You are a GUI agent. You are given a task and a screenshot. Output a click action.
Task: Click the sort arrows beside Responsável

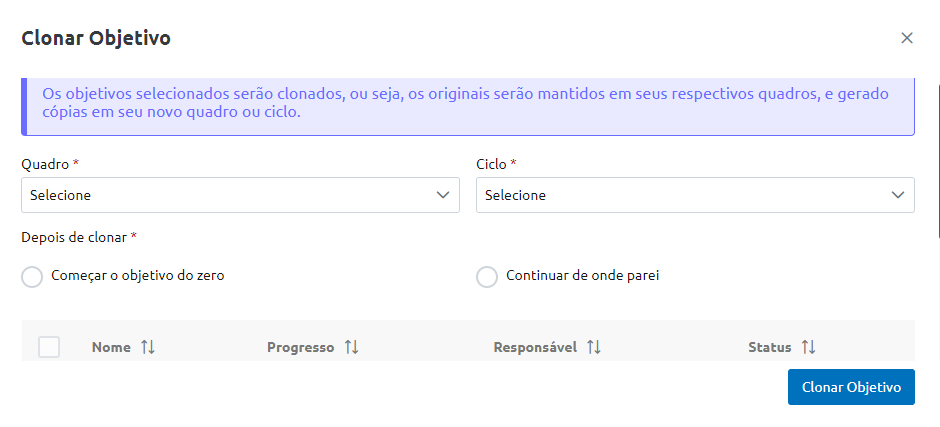[594, 347]
